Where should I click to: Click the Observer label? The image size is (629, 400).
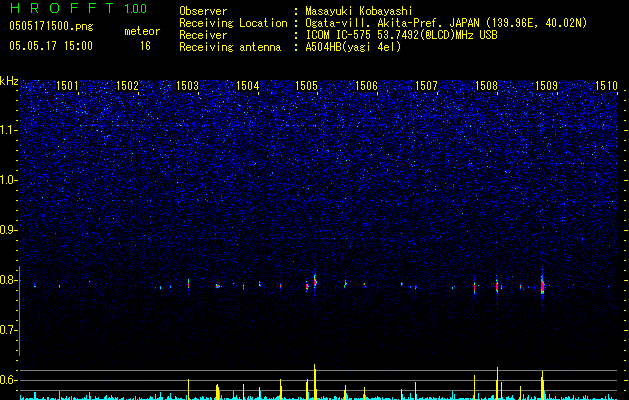tap(203, 11)
